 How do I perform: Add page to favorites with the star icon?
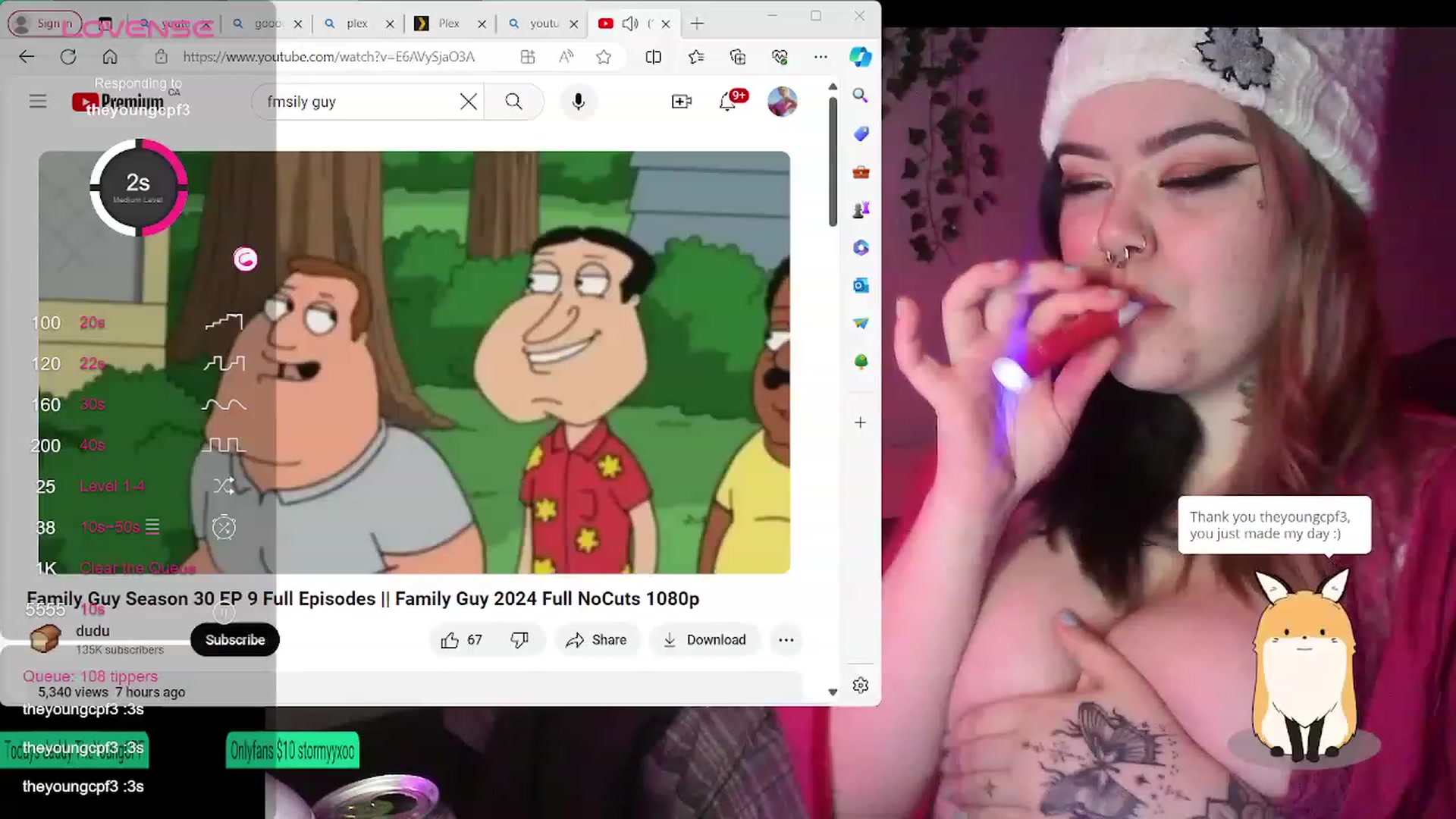coord(604,57)
